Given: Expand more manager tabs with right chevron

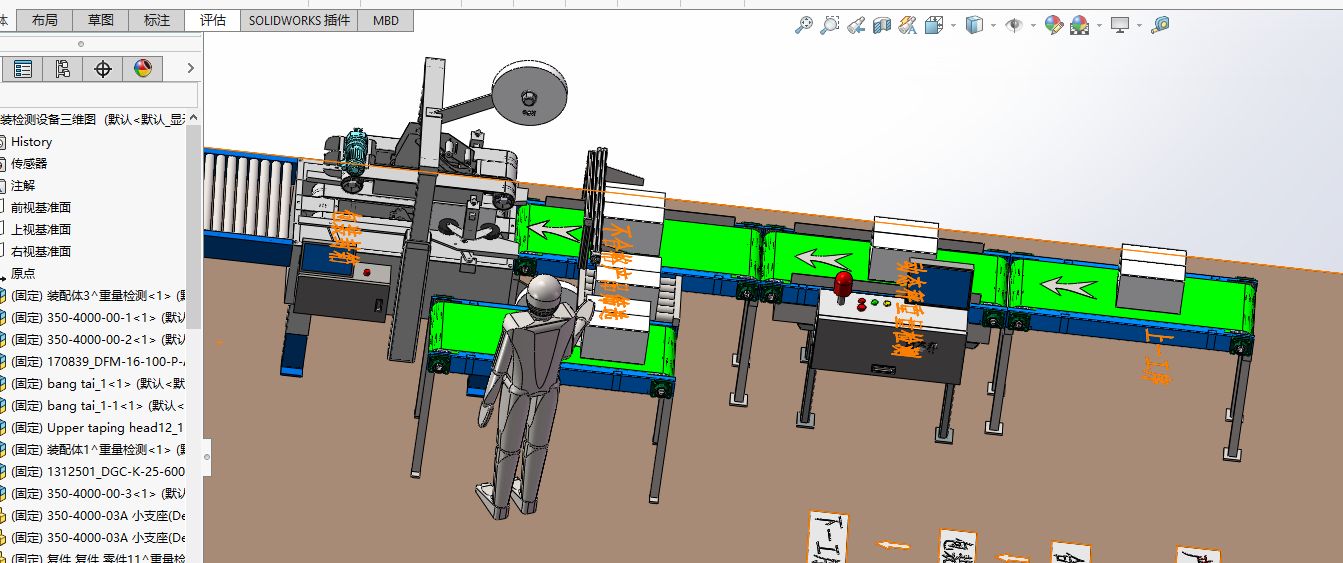Looking at the screenshot, I should [x=190, y=69].
